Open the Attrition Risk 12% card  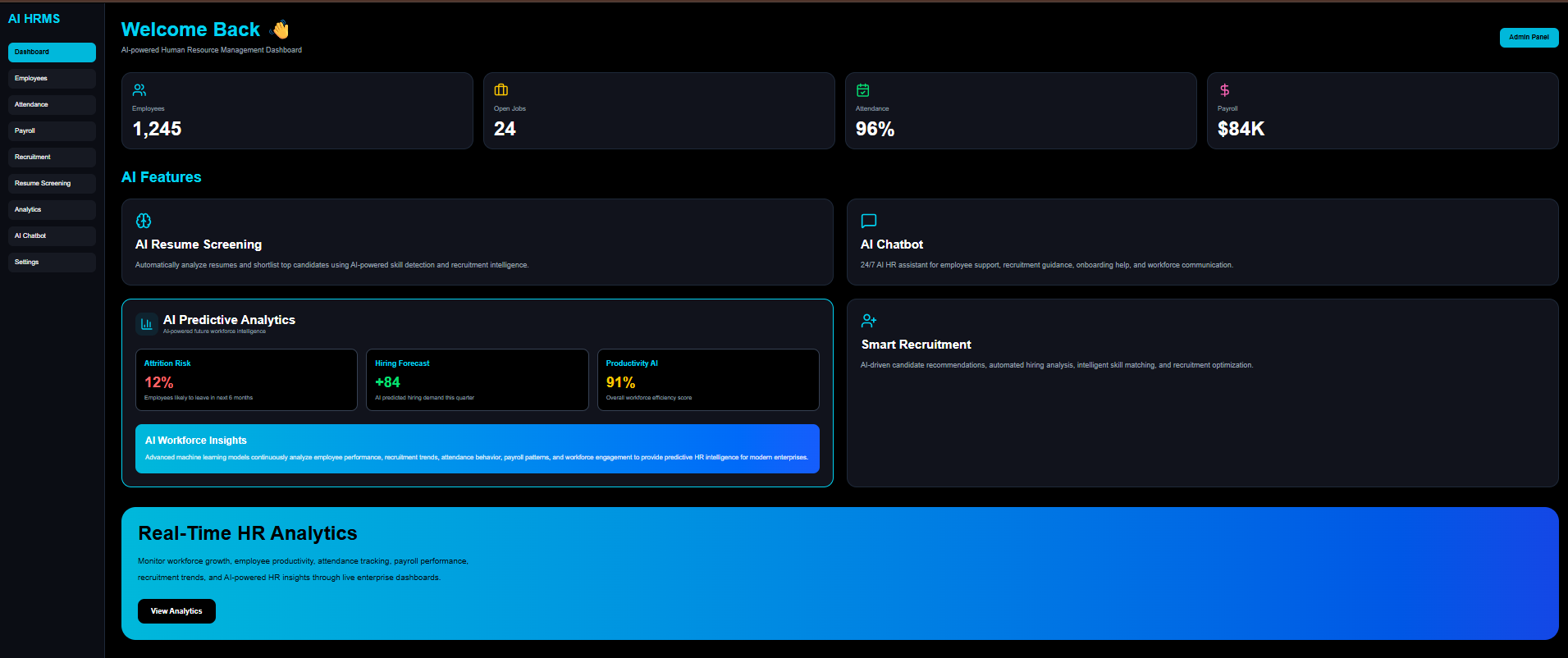[x=246, y=380]
